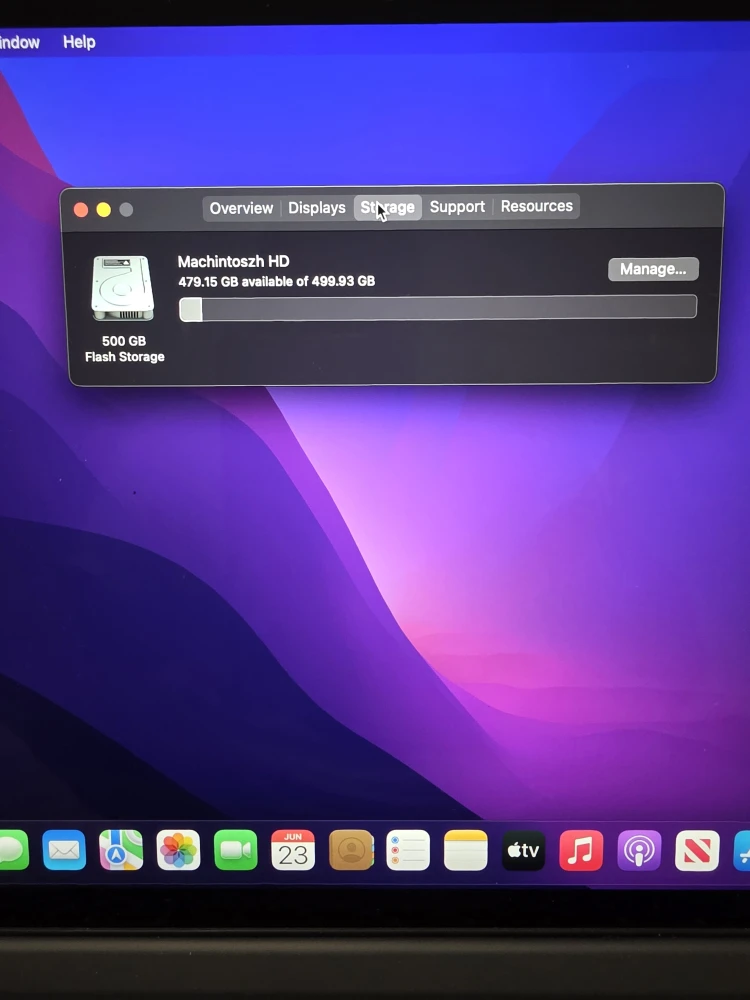Open News app in Dock
750x1000 pixels.
coord(697,850)
